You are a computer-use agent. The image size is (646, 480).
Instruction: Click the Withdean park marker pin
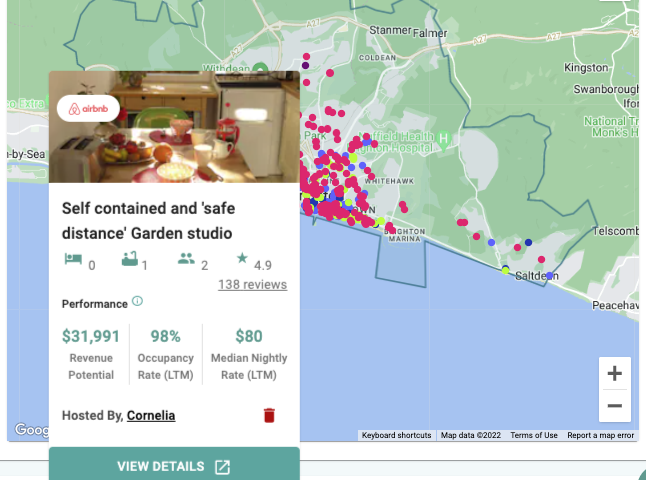[260, 68]
